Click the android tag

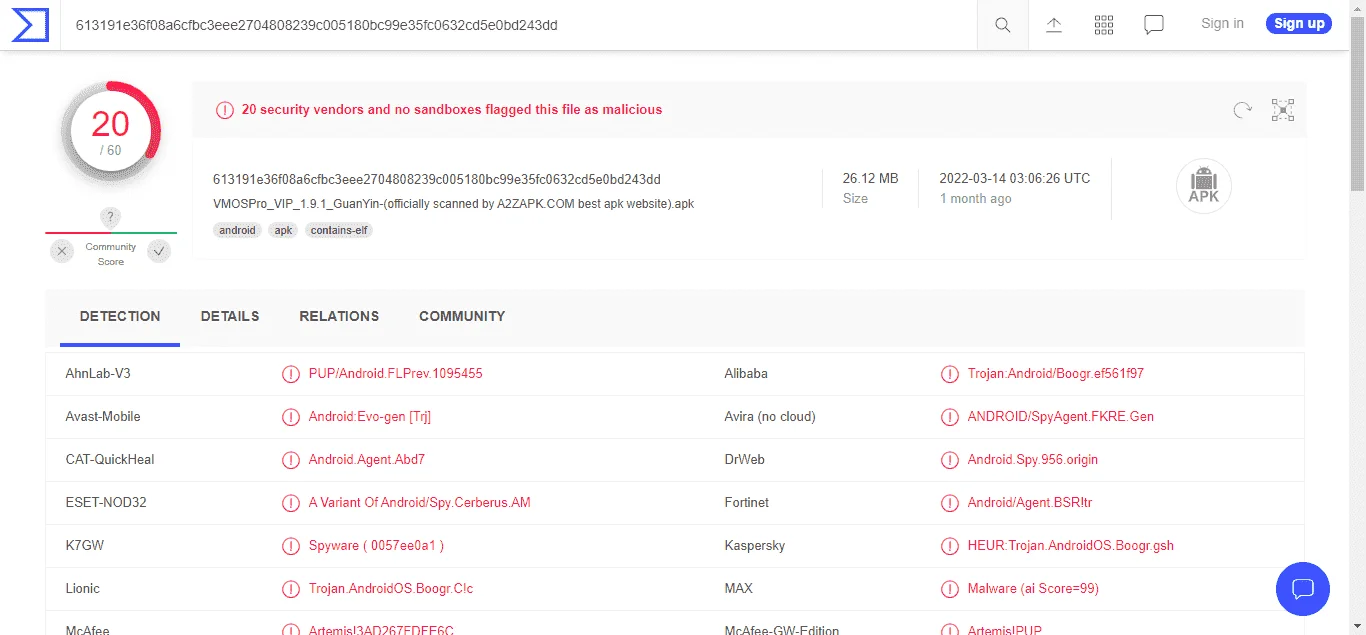point(237,230)
